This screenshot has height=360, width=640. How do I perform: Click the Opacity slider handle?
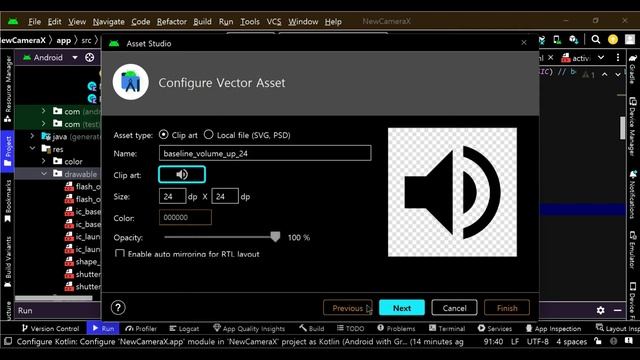click(276, 237)
